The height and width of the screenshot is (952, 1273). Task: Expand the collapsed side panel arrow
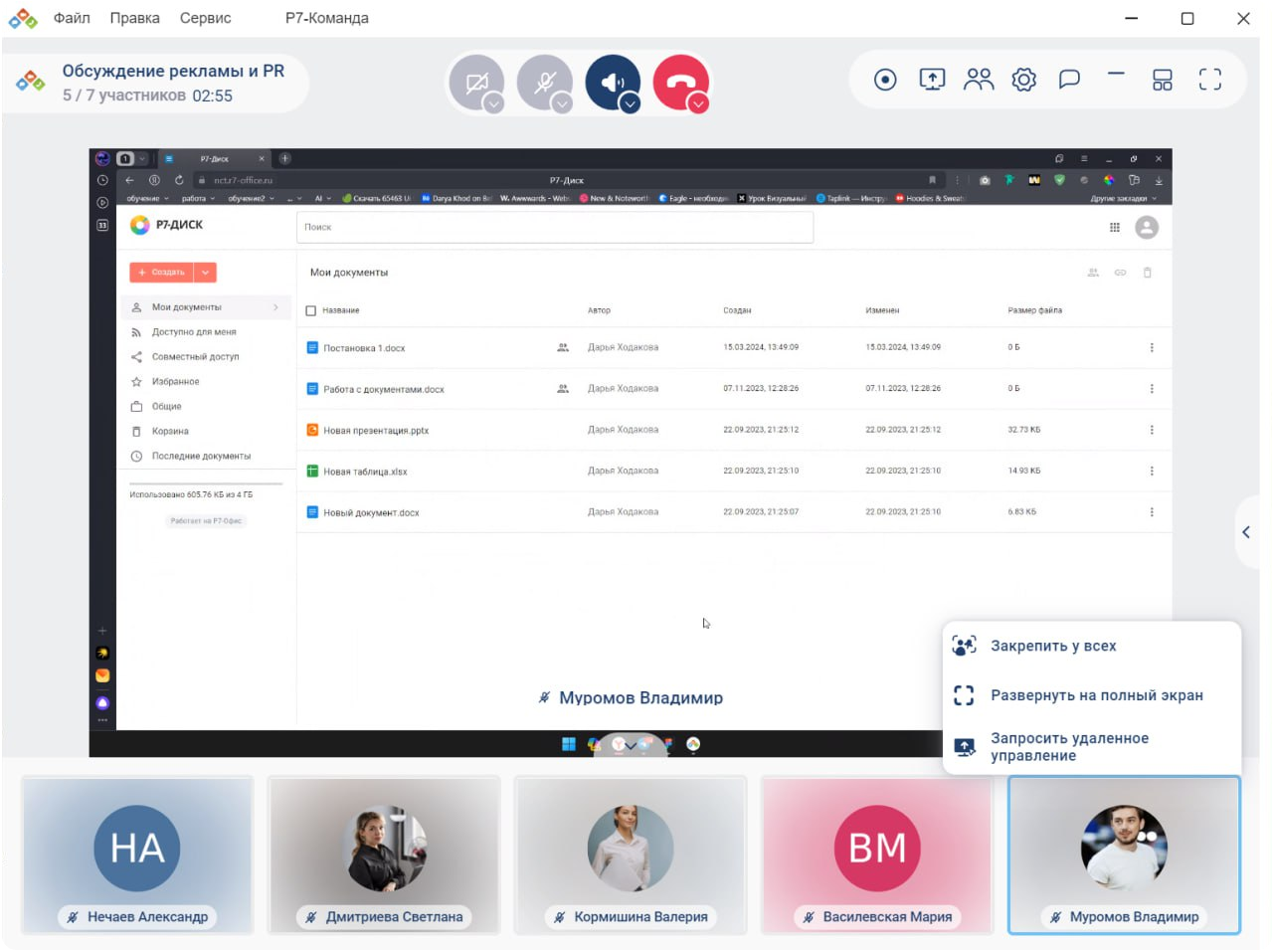[x=1247, y=532]
